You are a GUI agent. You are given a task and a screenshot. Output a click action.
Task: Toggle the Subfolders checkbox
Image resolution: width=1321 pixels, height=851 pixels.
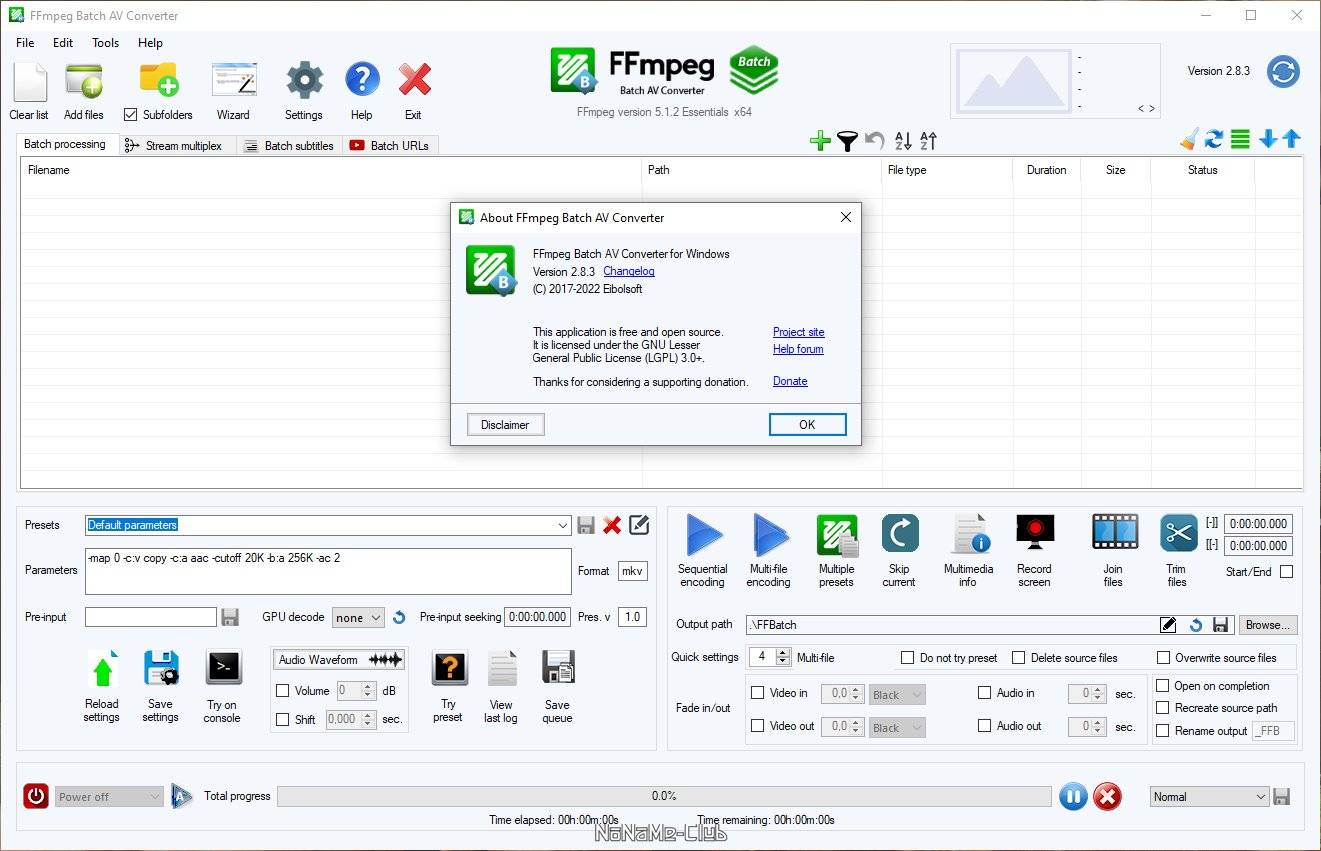[x=130, y=114]
